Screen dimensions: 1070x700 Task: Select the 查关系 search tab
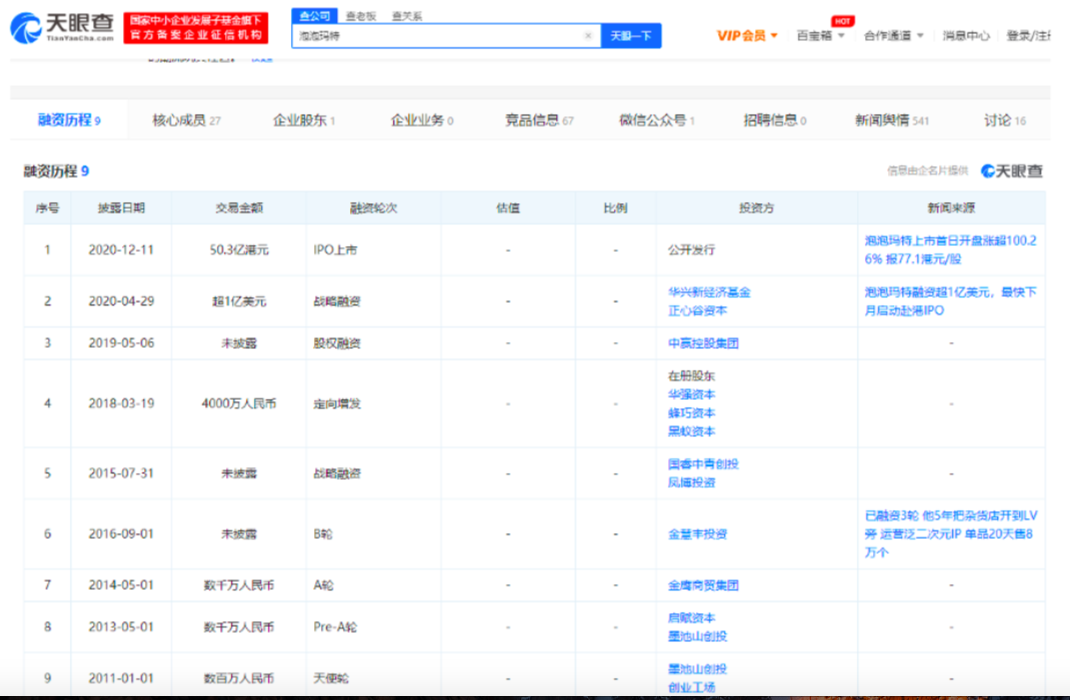407,16
